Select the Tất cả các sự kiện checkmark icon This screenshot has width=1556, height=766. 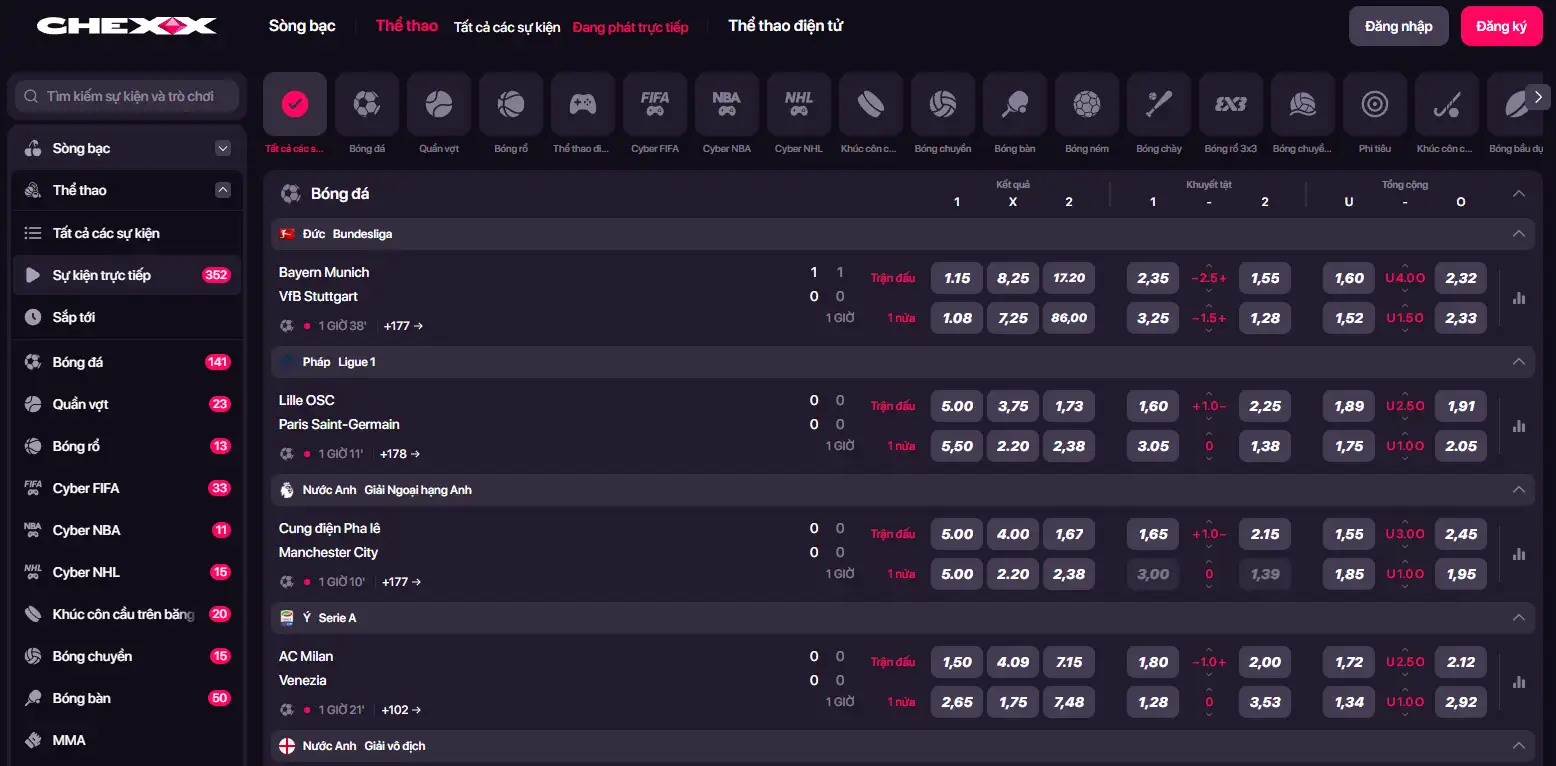tap(295, 104)
